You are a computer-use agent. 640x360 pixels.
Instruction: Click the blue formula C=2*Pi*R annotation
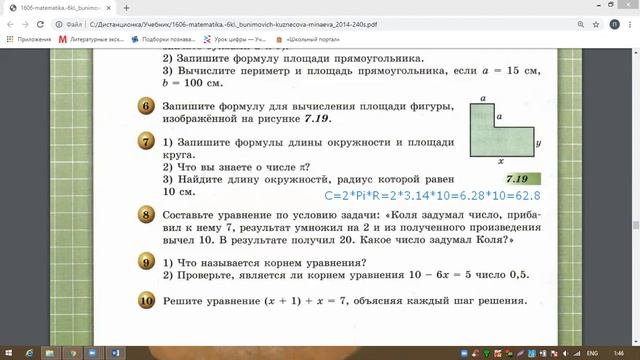pyautogui.click(x=432, y=196)
